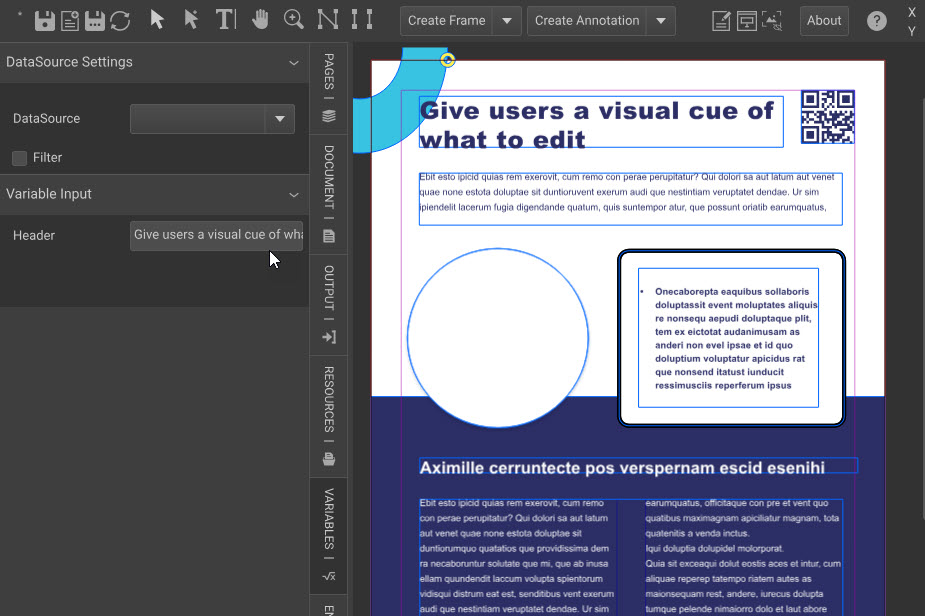The image size is (925, 616).
Task: Select the Text tool
Action: (226, 20)
